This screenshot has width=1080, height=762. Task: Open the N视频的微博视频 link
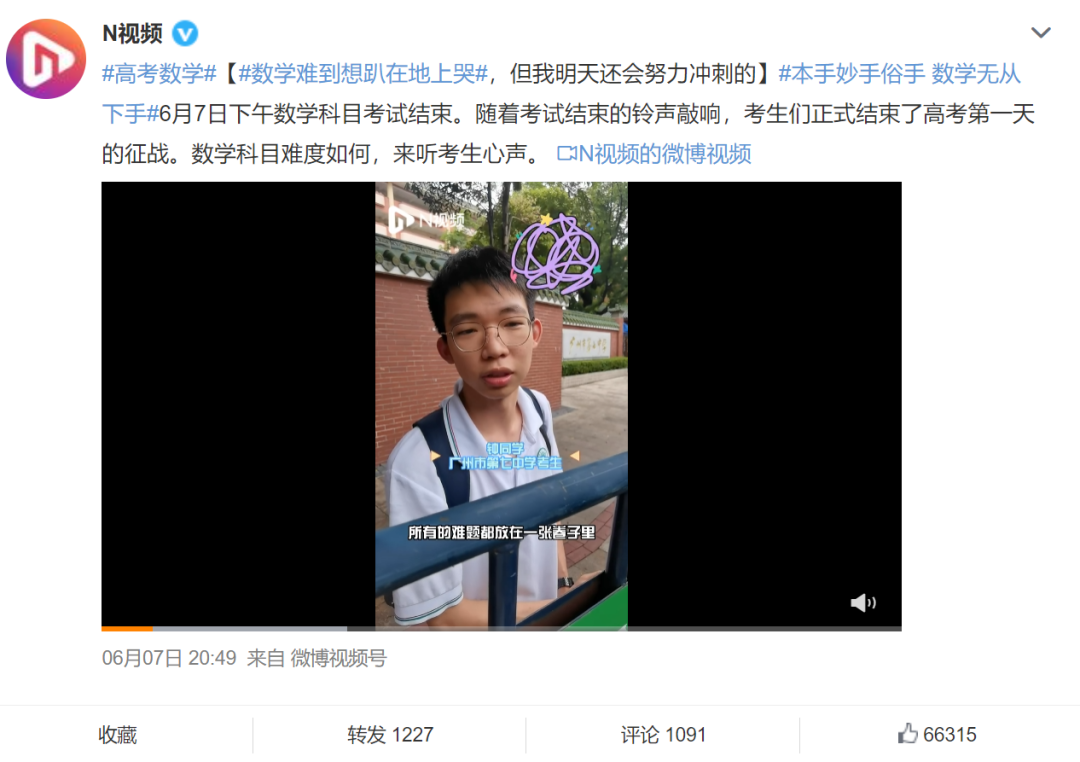click(664, 154)
